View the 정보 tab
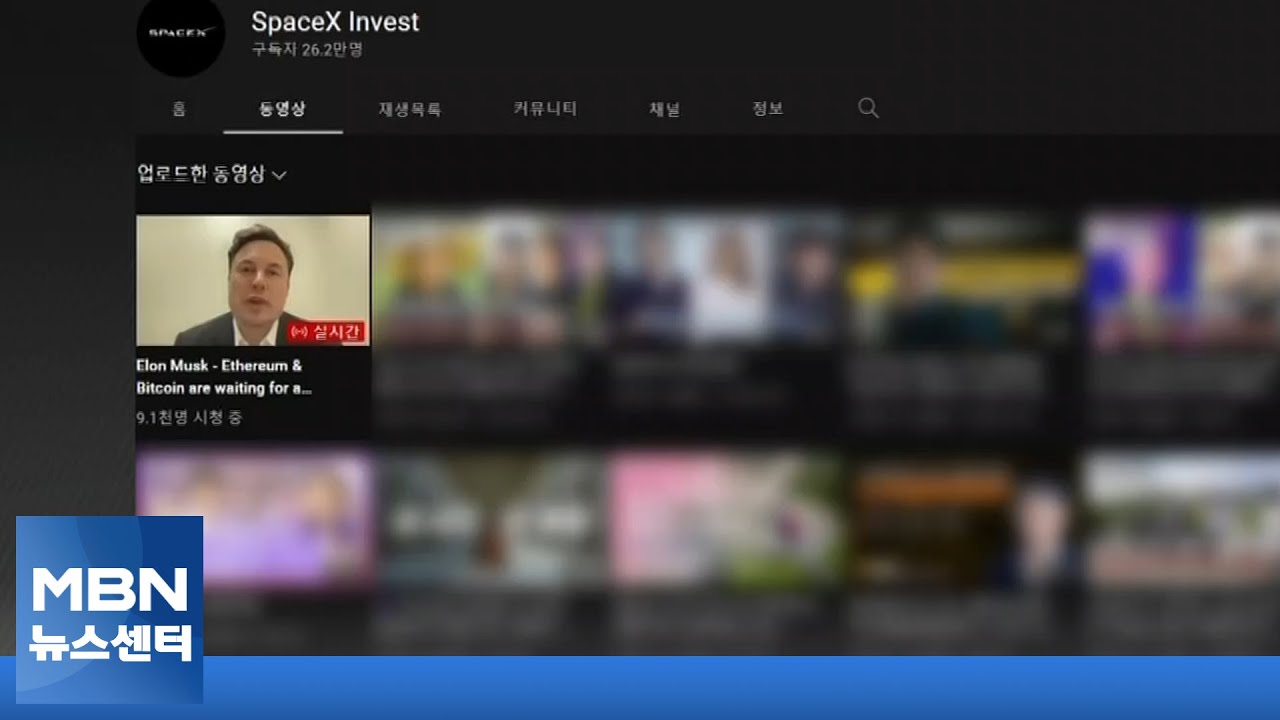 coord(768,109)
